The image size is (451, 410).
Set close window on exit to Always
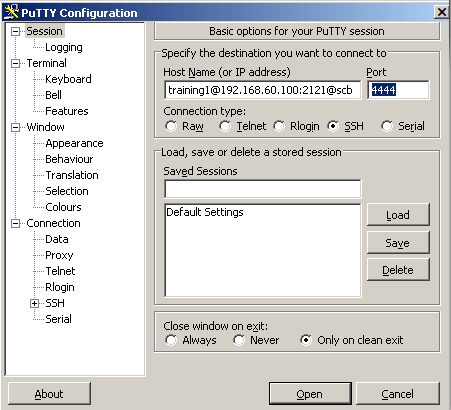[x=171, y=340]
